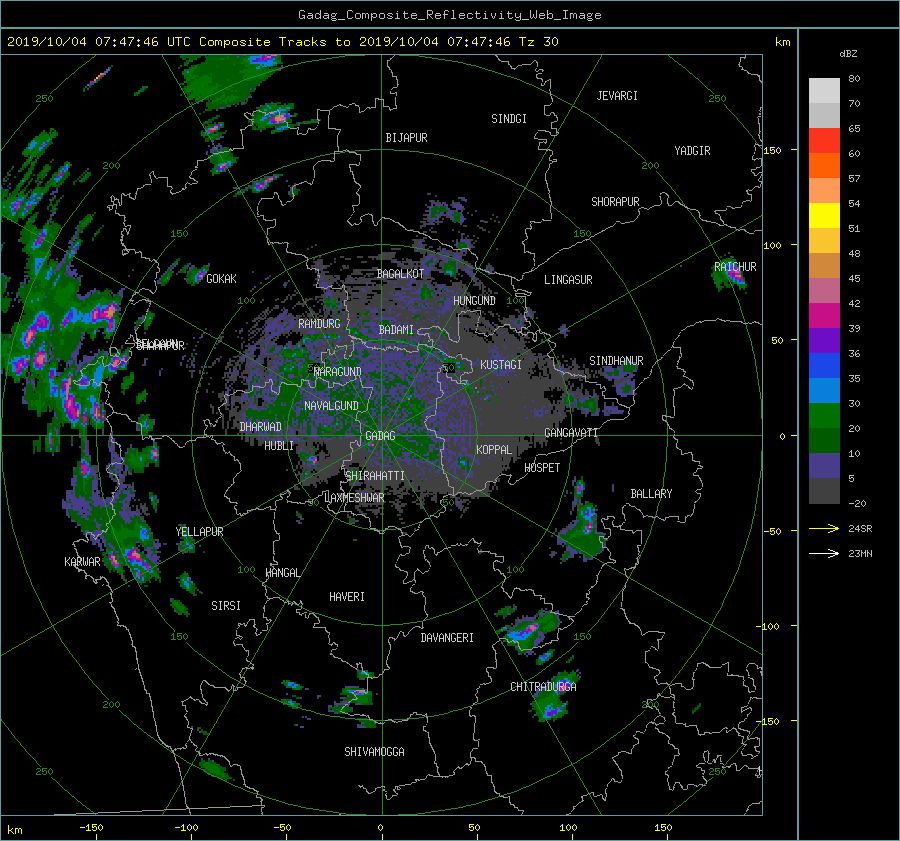This screenshot has height=841, width=900.
Task: Click the KUSTAGI city label
Action: point(501,365)
